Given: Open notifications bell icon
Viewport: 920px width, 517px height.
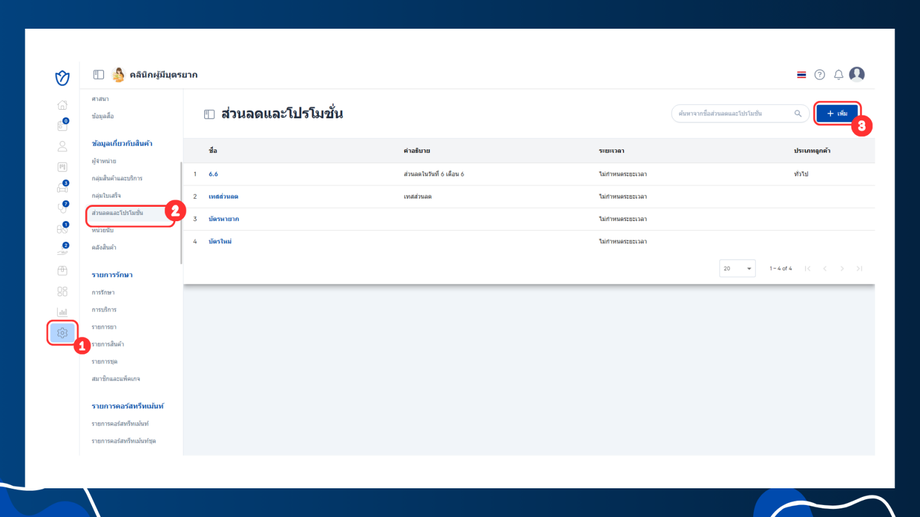Looking at the screenshot, I should [x=838, y=75].
